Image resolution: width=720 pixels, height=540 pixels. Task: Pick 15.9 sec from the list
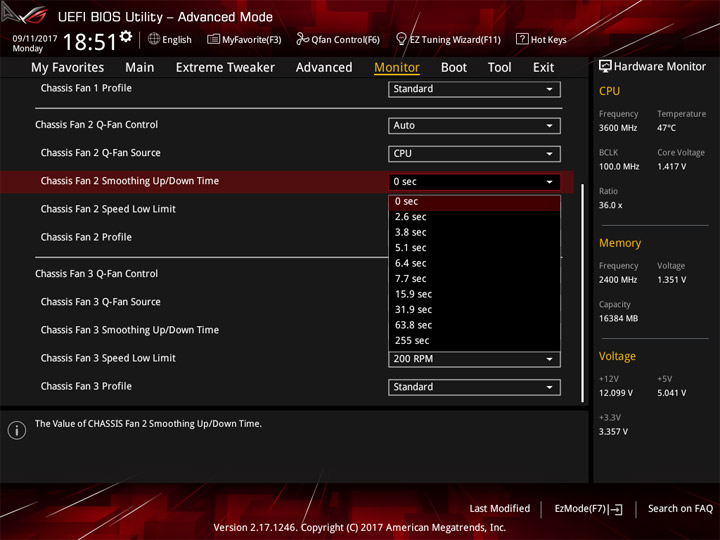click(474, 294)
